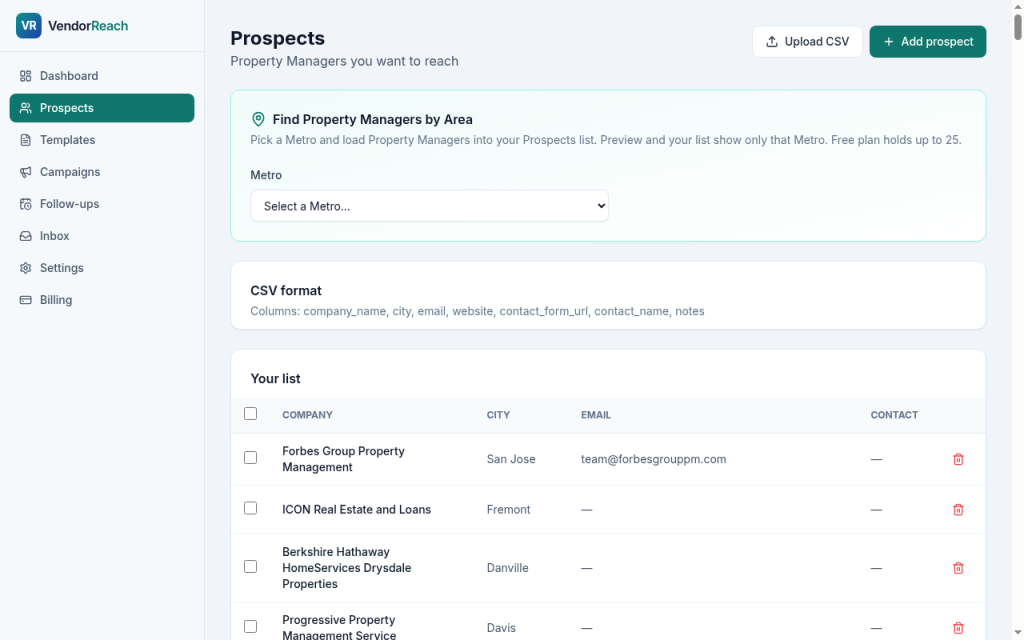Click the map pin icon by Find Property Managers
Screen dimensions: 1024x640
tap(258, 119)
